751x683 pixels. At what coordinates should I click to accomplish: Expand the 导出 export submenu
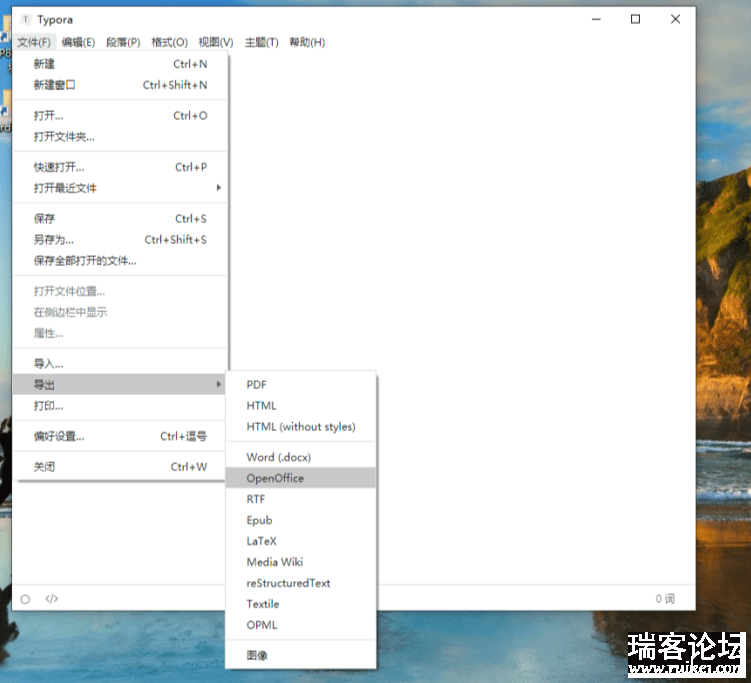[x=119, y=385]
